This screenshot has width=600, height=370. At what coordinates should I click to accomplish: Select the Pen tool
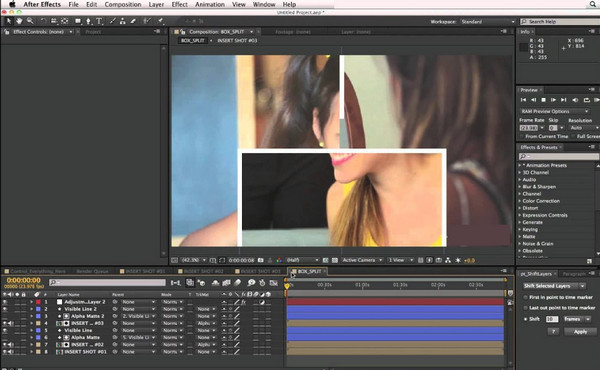click(88, 21)
